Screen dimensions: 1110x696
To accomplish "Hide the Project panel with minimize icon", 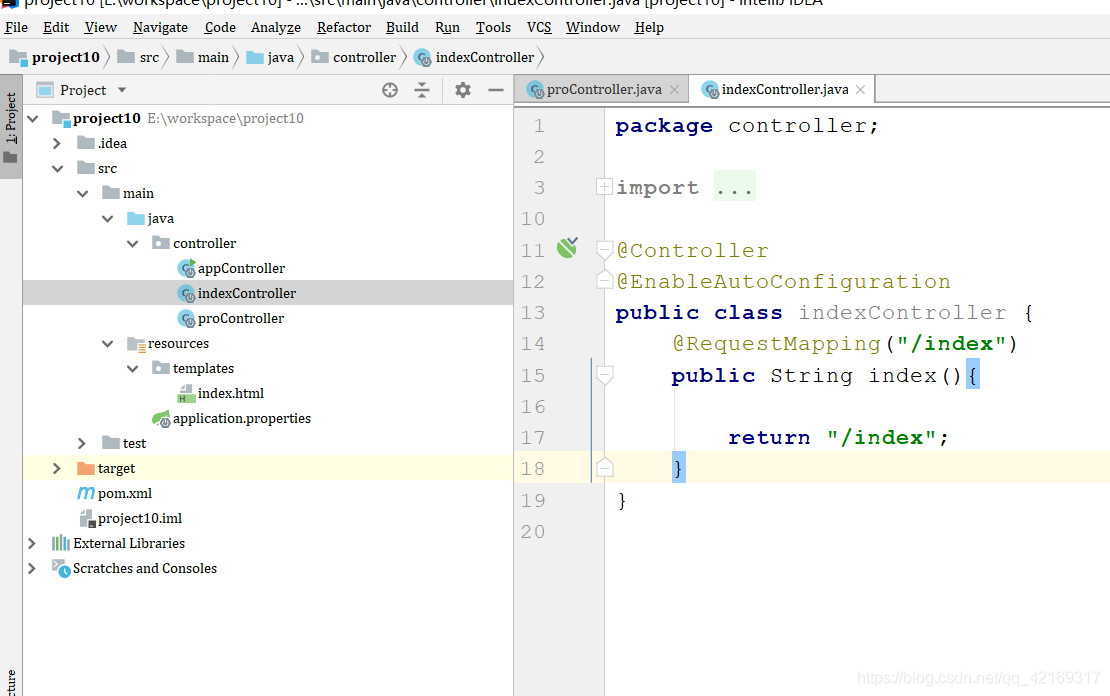I will point(495,90).
